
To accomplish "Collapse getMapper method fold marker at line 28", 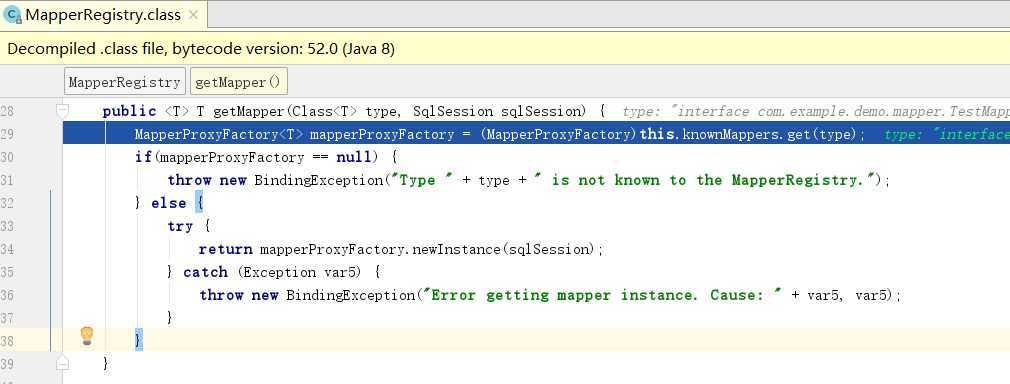I will click(62, 111).
